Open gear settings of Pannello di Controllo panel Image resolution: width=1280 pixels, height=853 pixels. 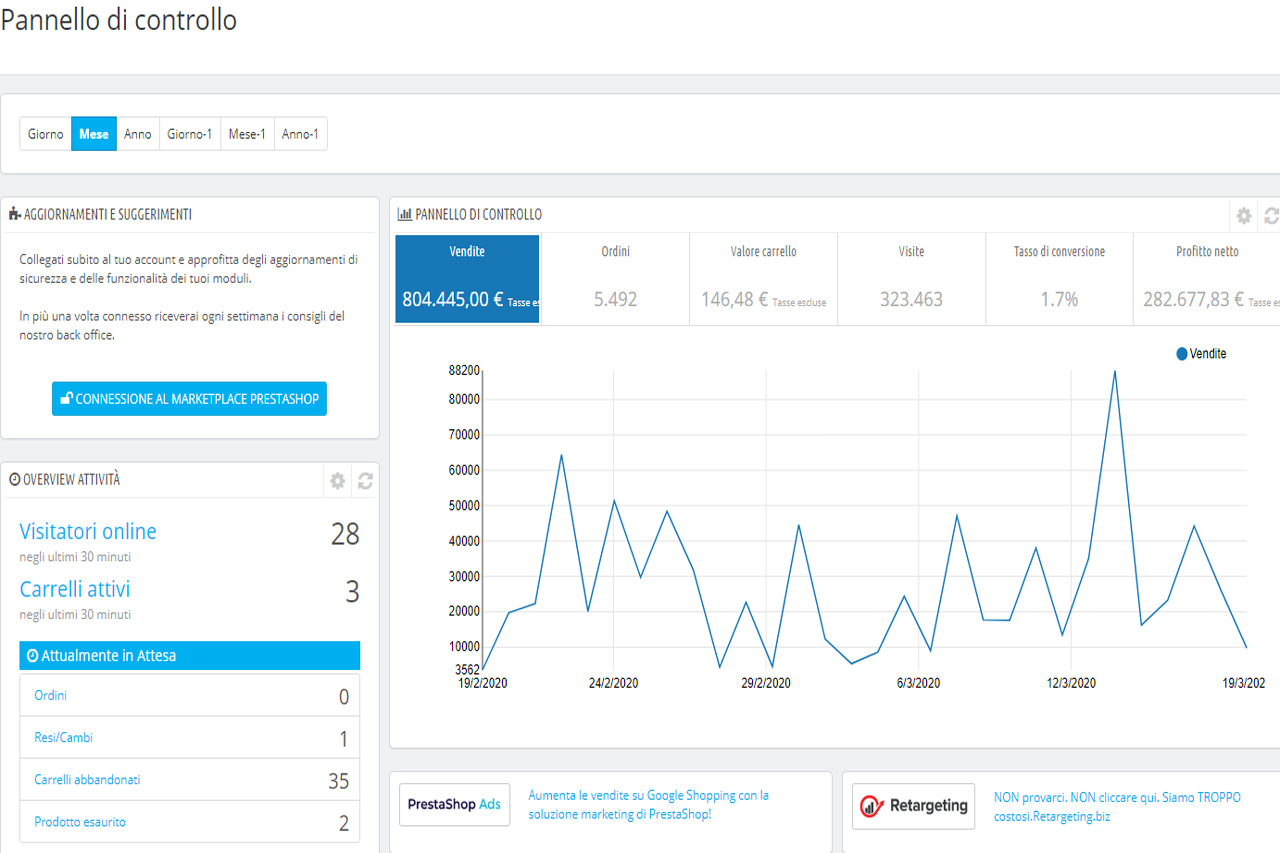1244,216
